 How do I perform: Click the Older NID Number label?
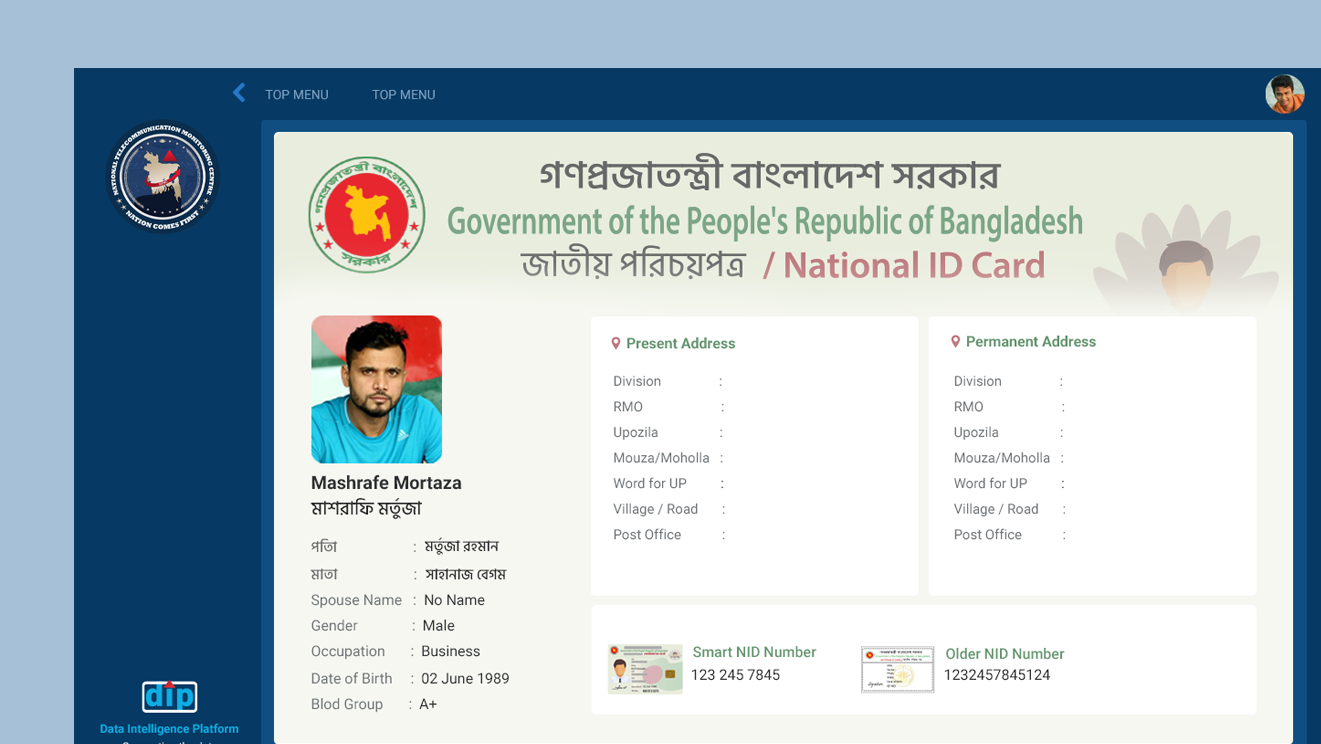(1004, 654)
